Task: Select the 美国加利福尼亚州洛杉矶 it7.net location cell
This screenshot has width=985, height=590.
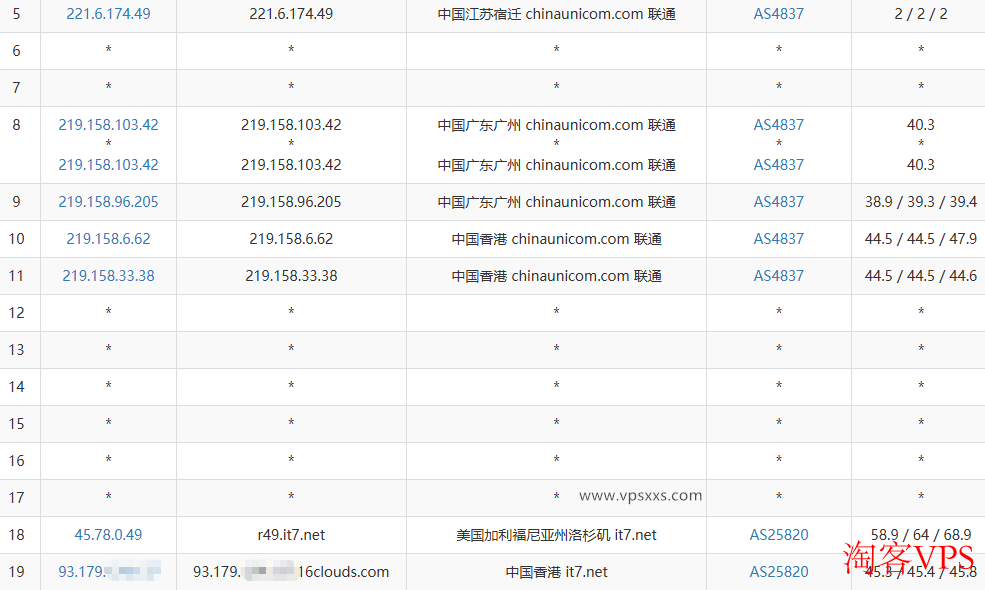Action: click(x=556, y=535)
